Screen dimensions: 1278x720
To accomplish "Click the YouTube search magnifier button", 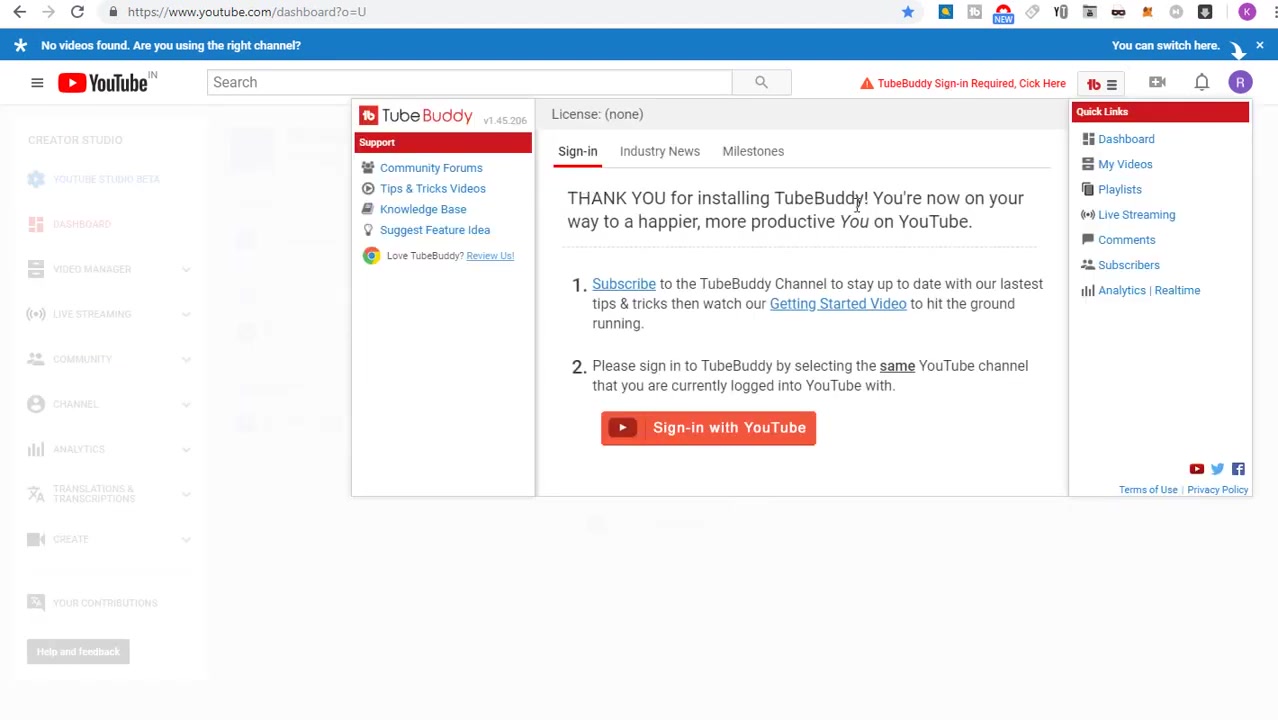I will (x=761, y=82).
